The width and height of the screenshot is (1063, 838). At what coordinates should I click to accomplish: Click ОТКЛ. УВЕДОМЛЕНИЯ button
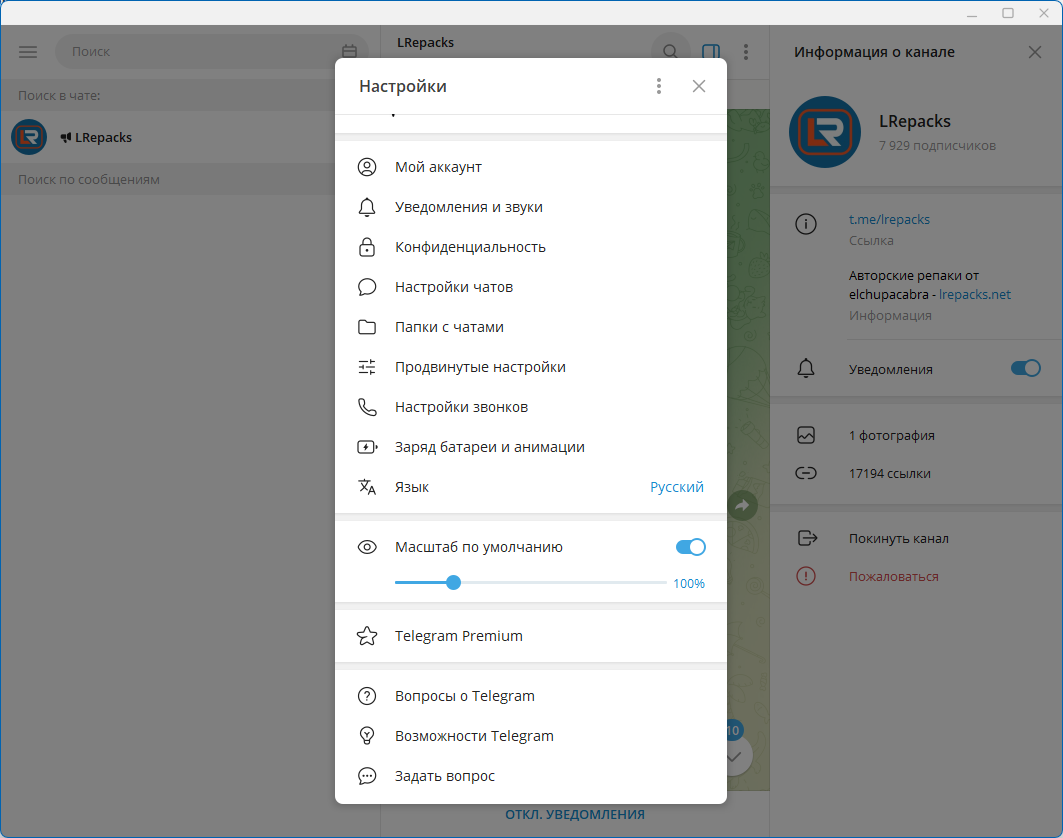pos(575,814)
